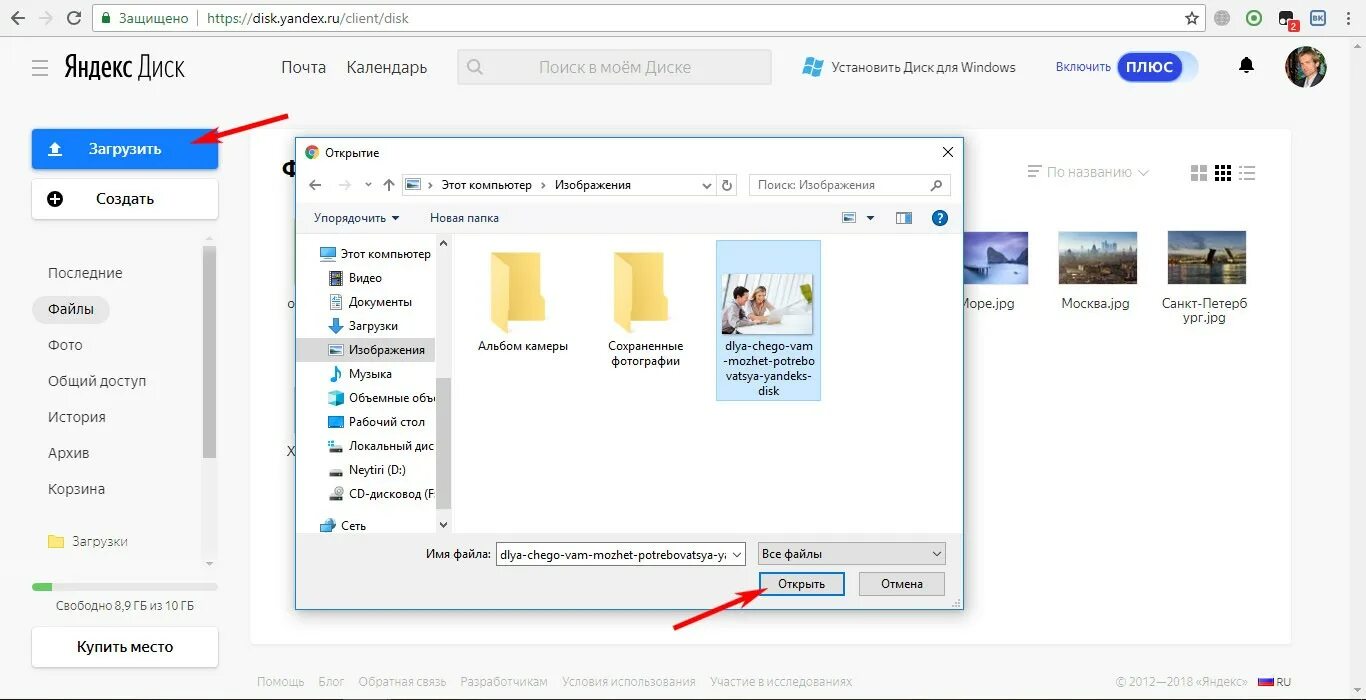The height and width of the screenshot is (700, 1366).
Task: Expand the address path history dropdown
Action: click(x=706, y=185)
